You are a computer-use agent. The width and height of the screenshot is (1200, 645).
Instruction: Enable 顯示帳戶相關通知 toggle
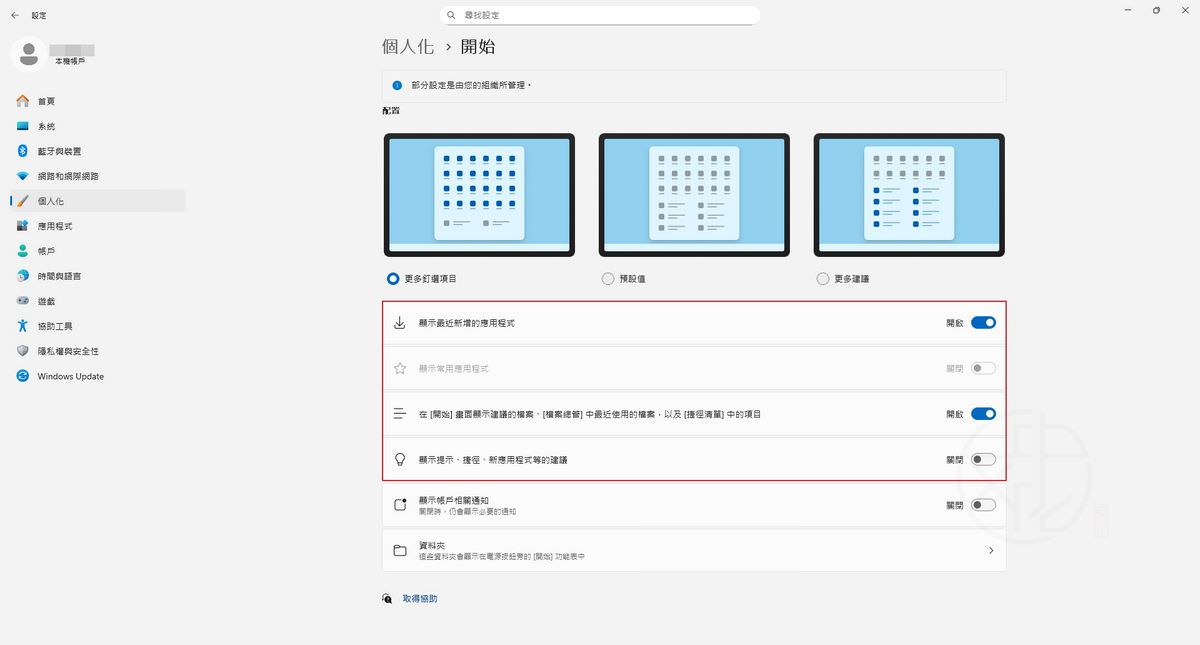[983, 505]
